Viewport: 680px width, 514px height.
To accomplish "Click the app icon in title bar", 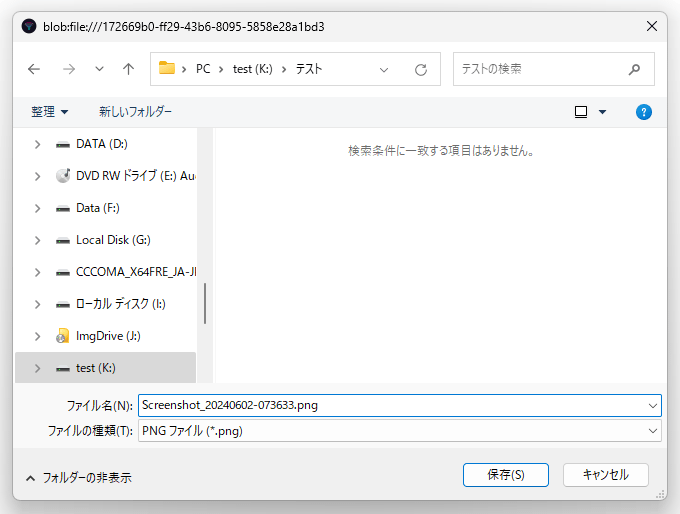I will coord(29,26).
